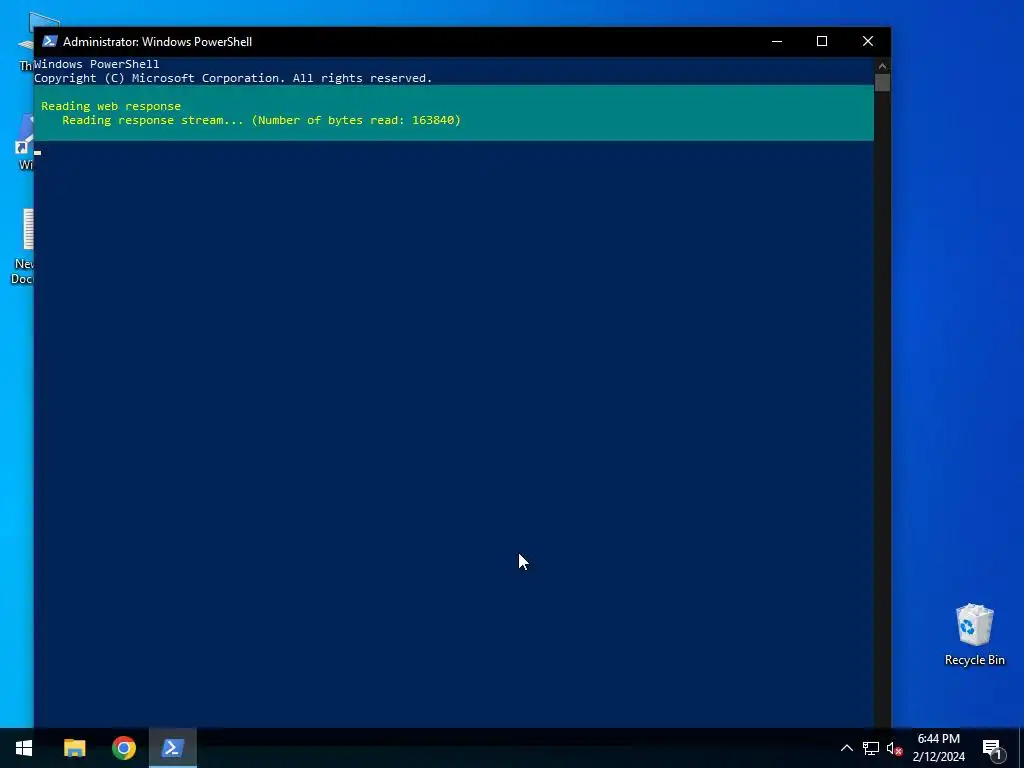The height and width of the screenshot is (768, 1024).
Task: Click the PowerShell vertical scrollbar thumb
Action: (882, 83)
